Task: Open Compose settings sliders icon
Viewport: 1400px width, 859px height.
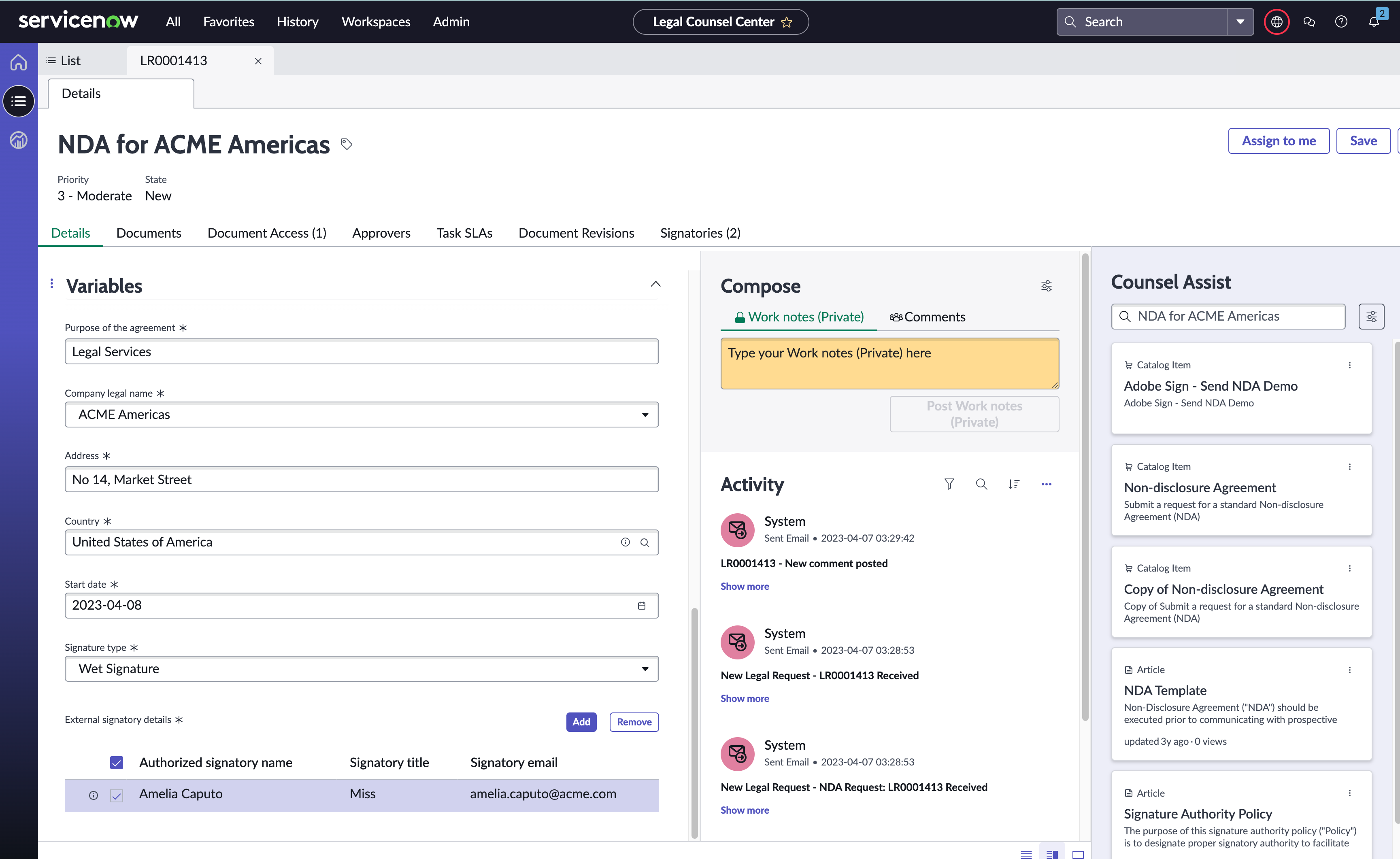Action: click(x=1046, y=286)
